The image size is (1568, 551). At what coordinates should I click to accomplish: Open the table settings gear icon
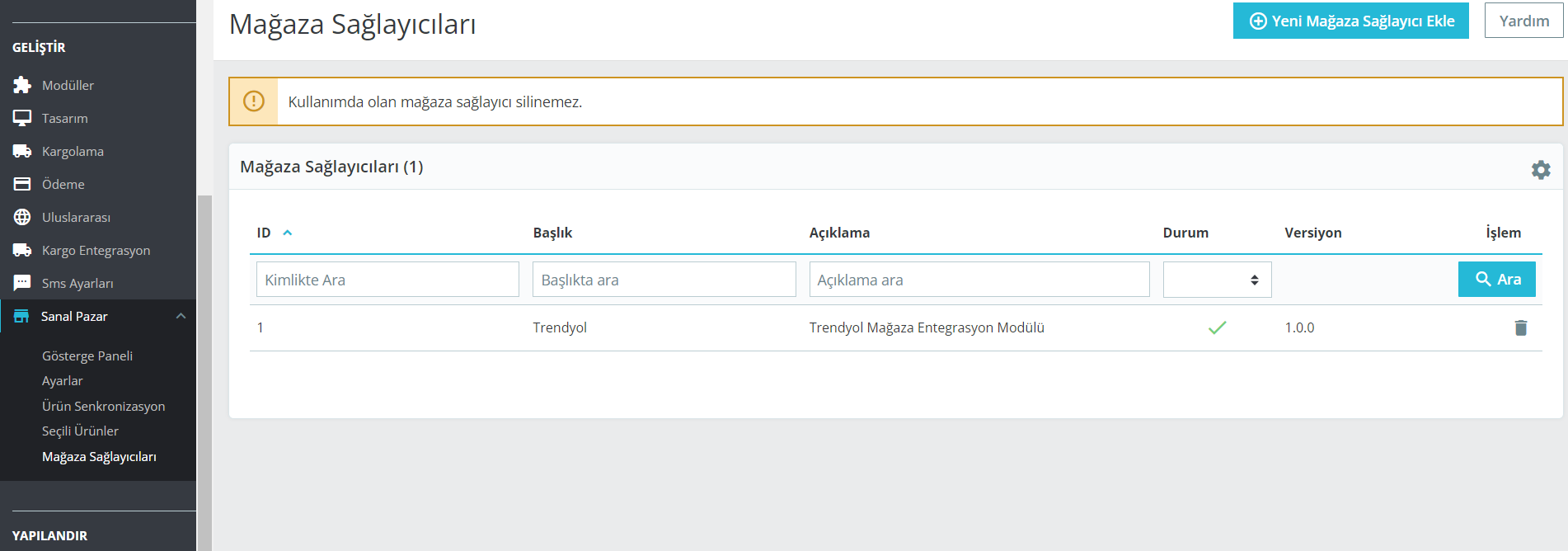pos(1541,170)
